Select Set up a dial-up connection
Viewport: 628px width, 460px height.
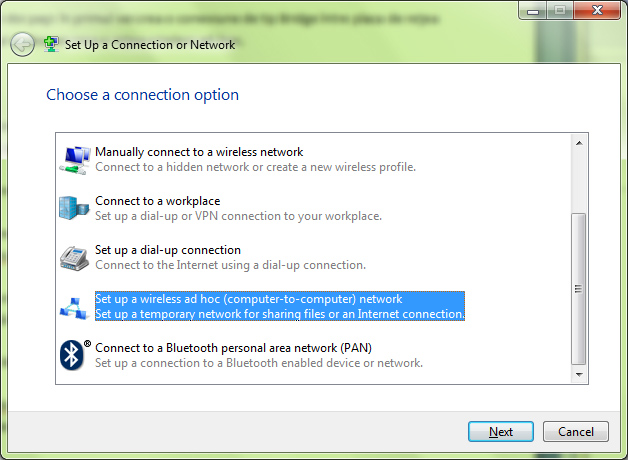231,257
